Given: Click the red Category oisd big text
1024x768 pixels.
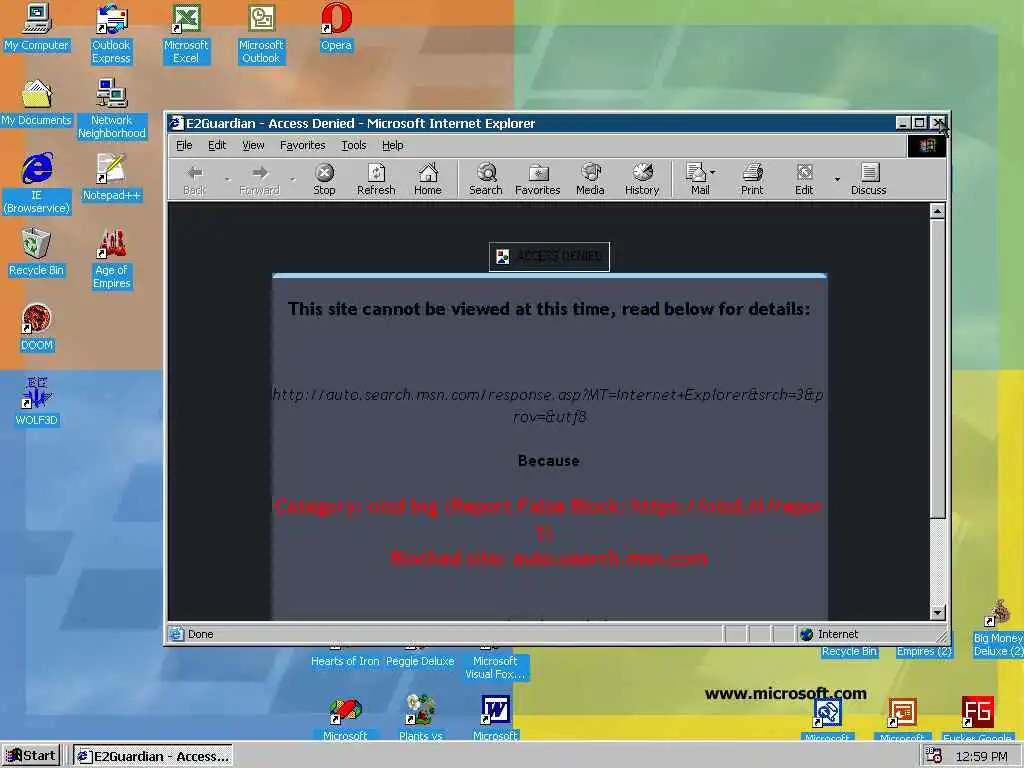Looking at the screenshot, I should [x=549, y=519].
